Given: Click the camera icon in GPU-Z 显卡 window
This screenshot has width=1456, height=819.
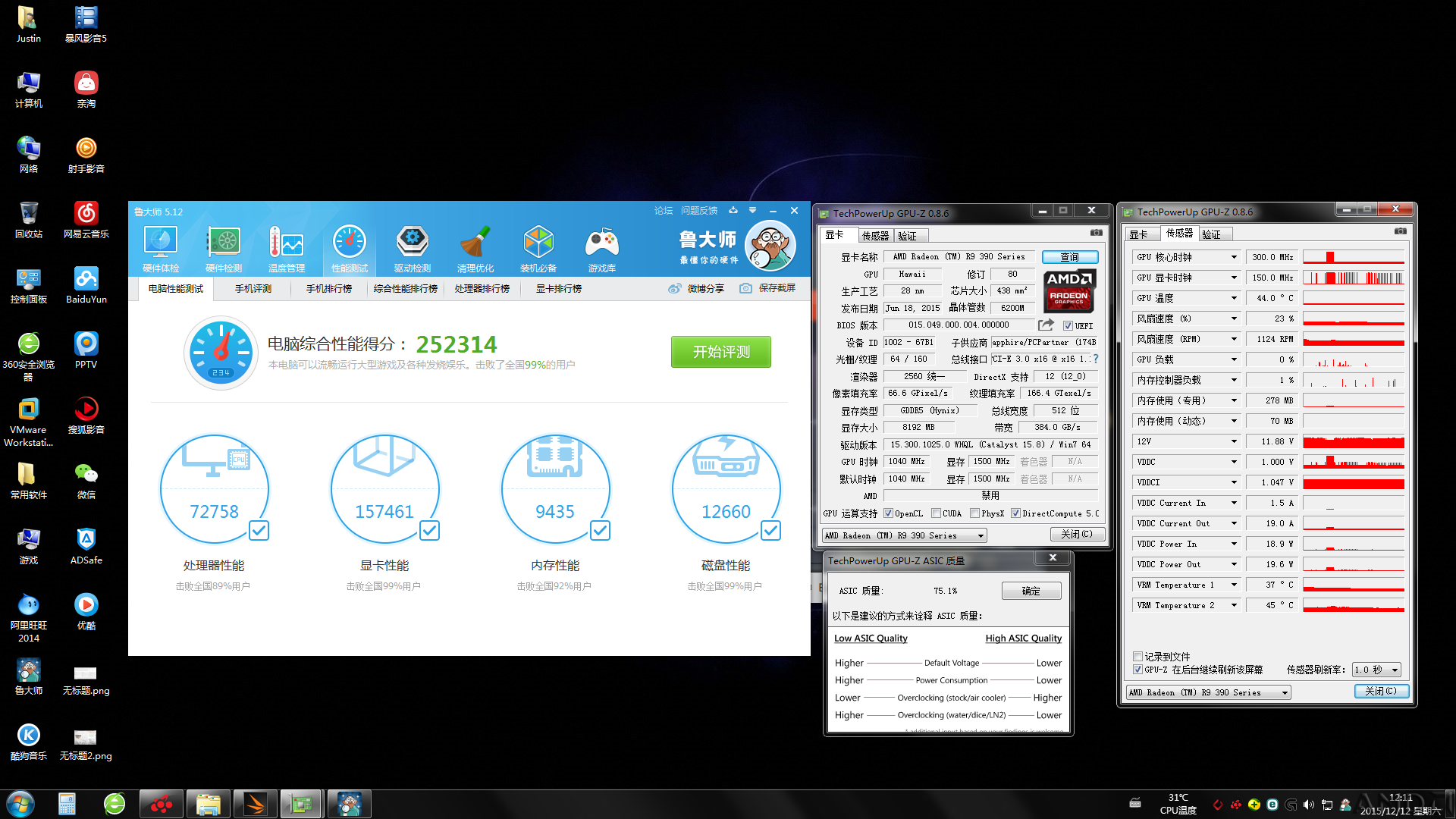Looking at the screenshot, I should tap(1097, 233).
